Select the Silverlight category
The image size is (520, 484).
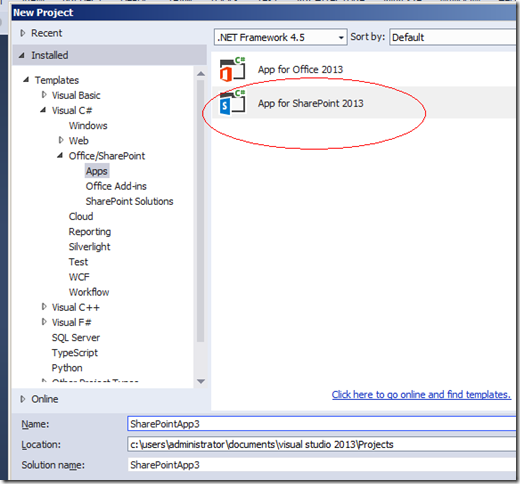click(x=89, y=247)
